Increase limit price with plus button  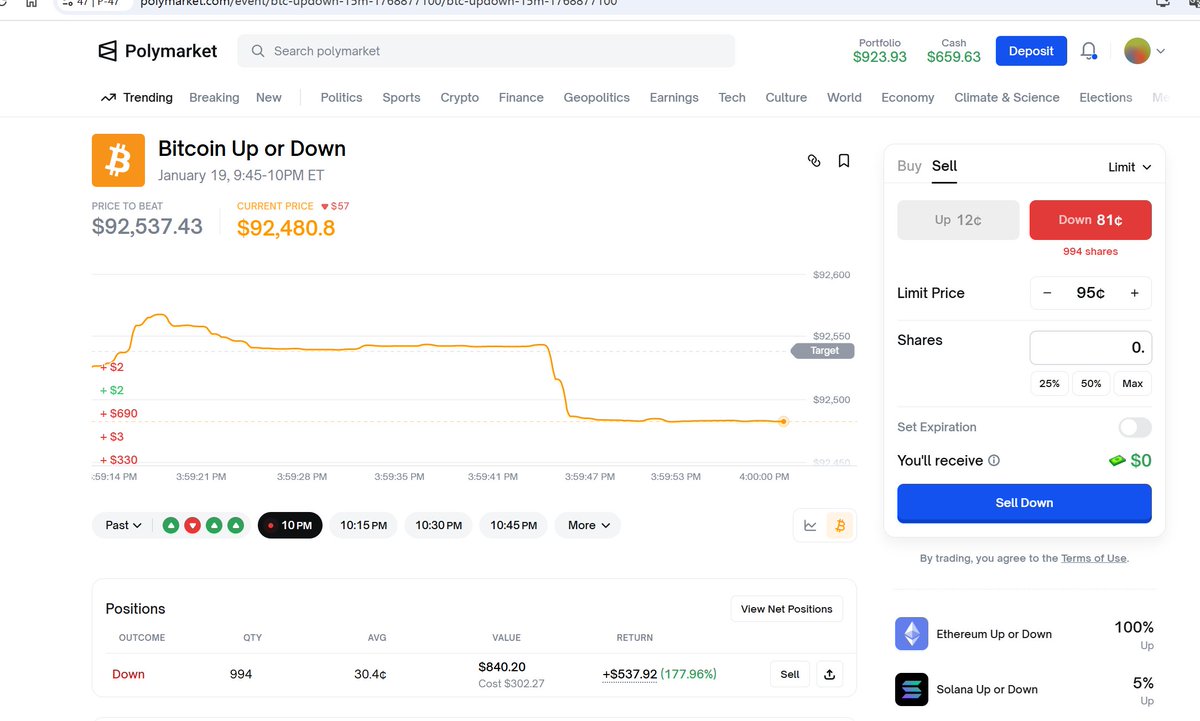pyautogui.click(x=1135, y=293)
